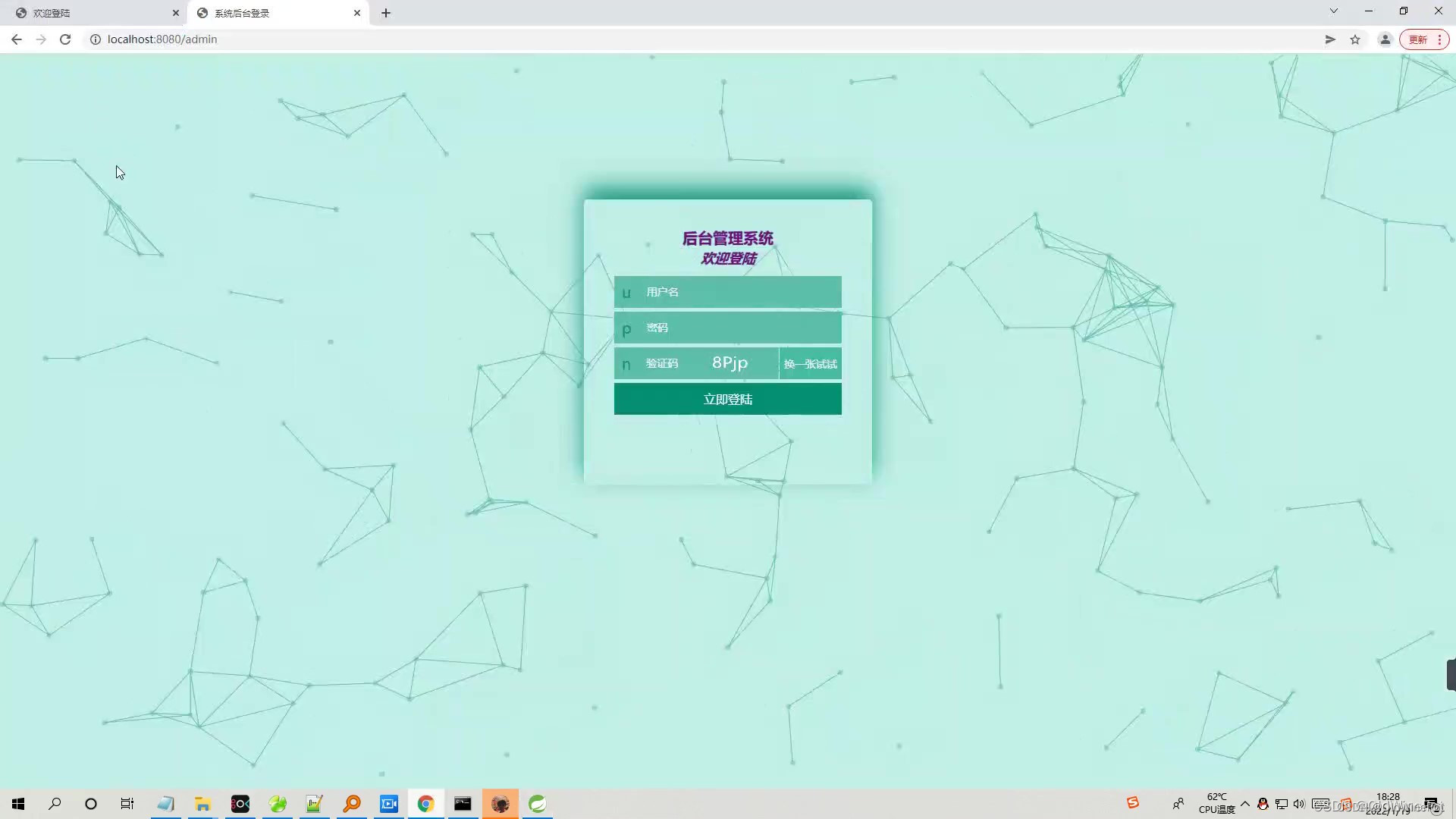Open the network status icon
Viewport: 1456px width, 819px height.
[1281, 804]
